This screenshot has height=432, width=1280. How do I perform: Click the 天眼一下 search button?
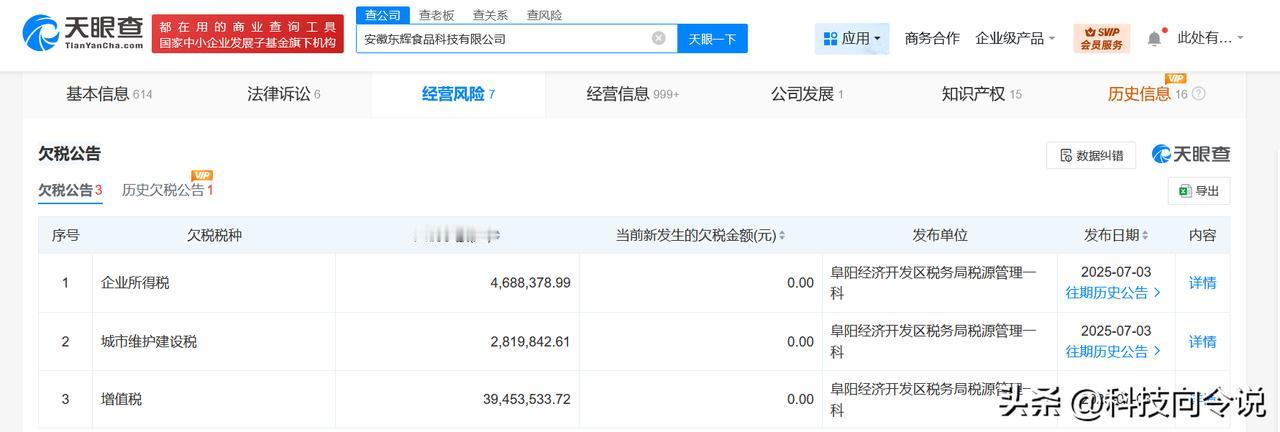[x=712, y=38]
